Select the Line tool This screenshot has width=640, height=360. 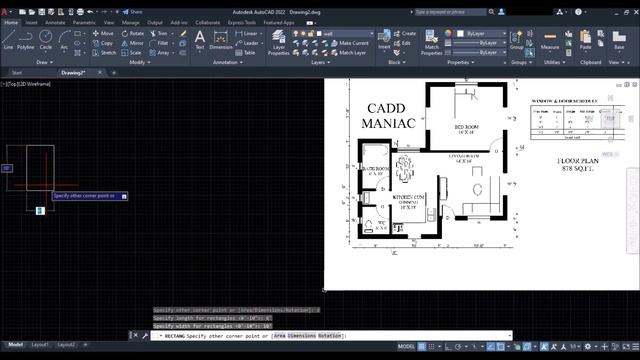8,40
